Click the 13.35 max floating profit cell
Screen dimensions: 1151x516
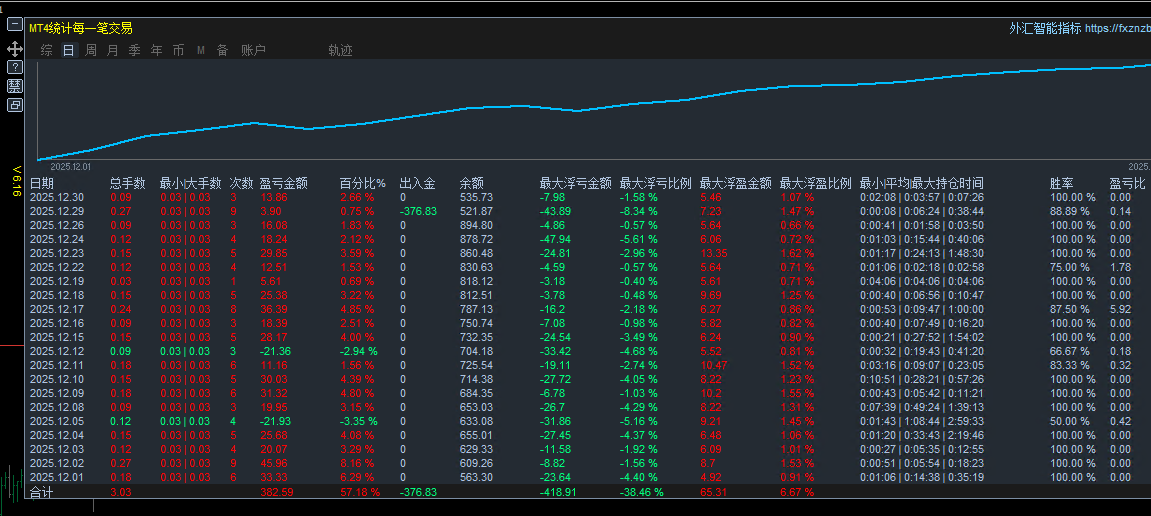[714, 253]
